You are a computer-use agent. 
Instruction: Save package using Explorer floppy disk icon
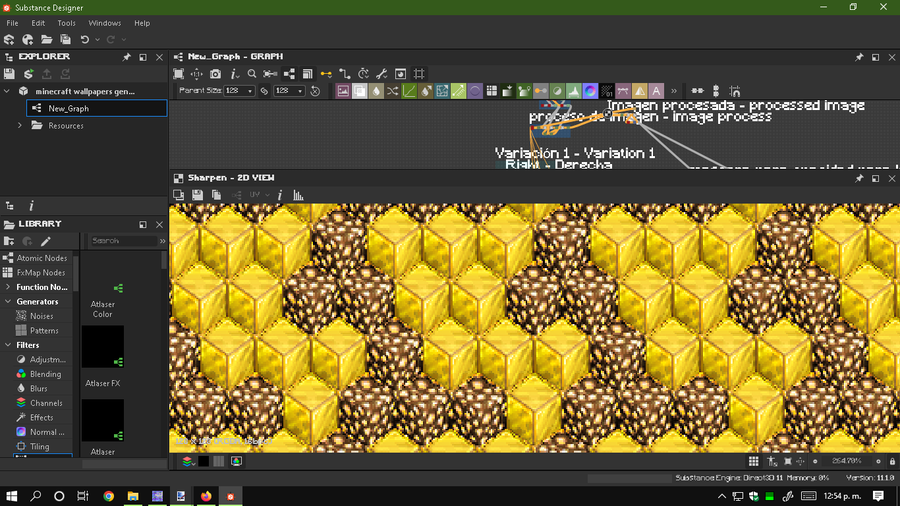click(x=9, y=74)
